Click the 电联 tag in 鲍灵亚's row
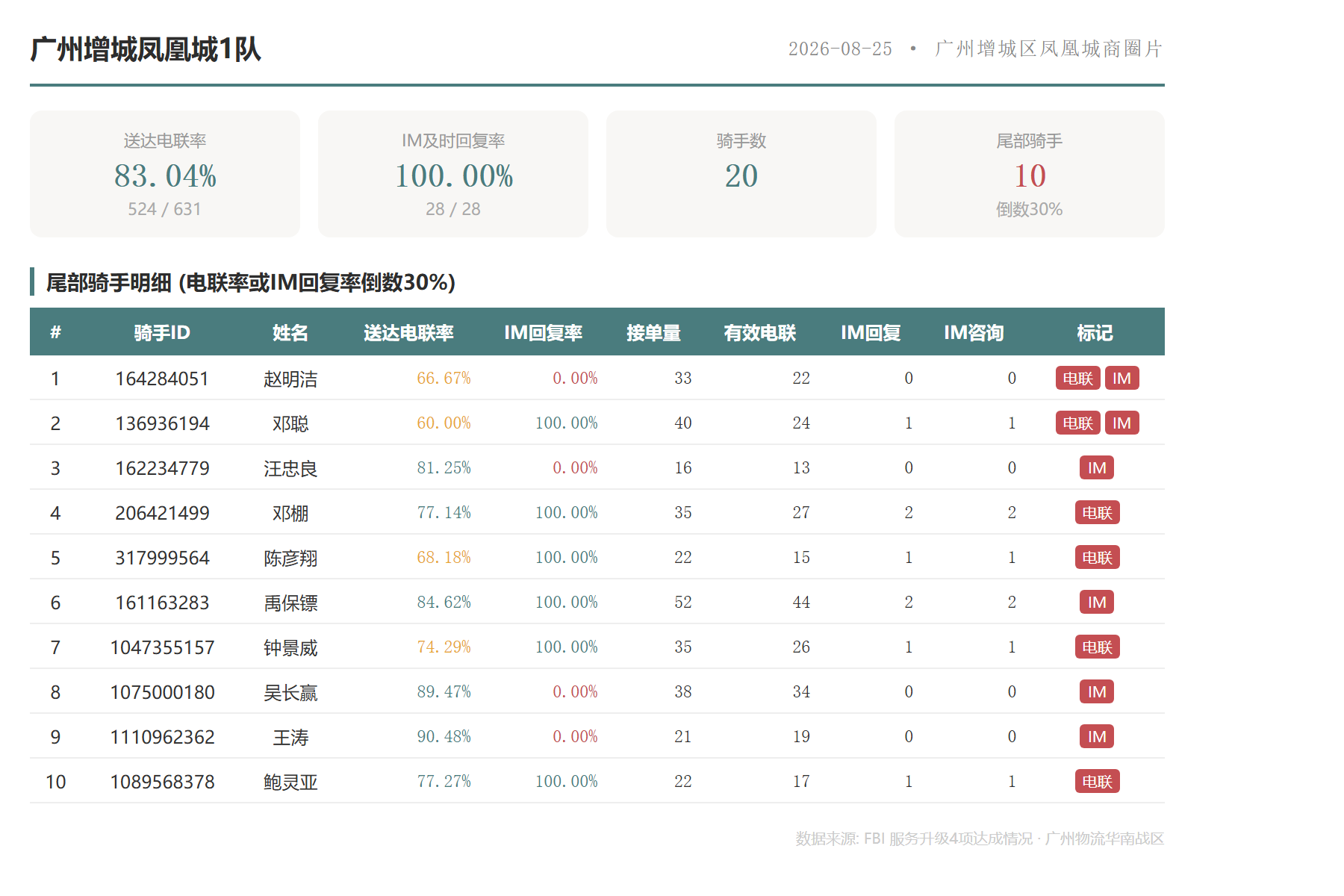 tap(1097, 781)
